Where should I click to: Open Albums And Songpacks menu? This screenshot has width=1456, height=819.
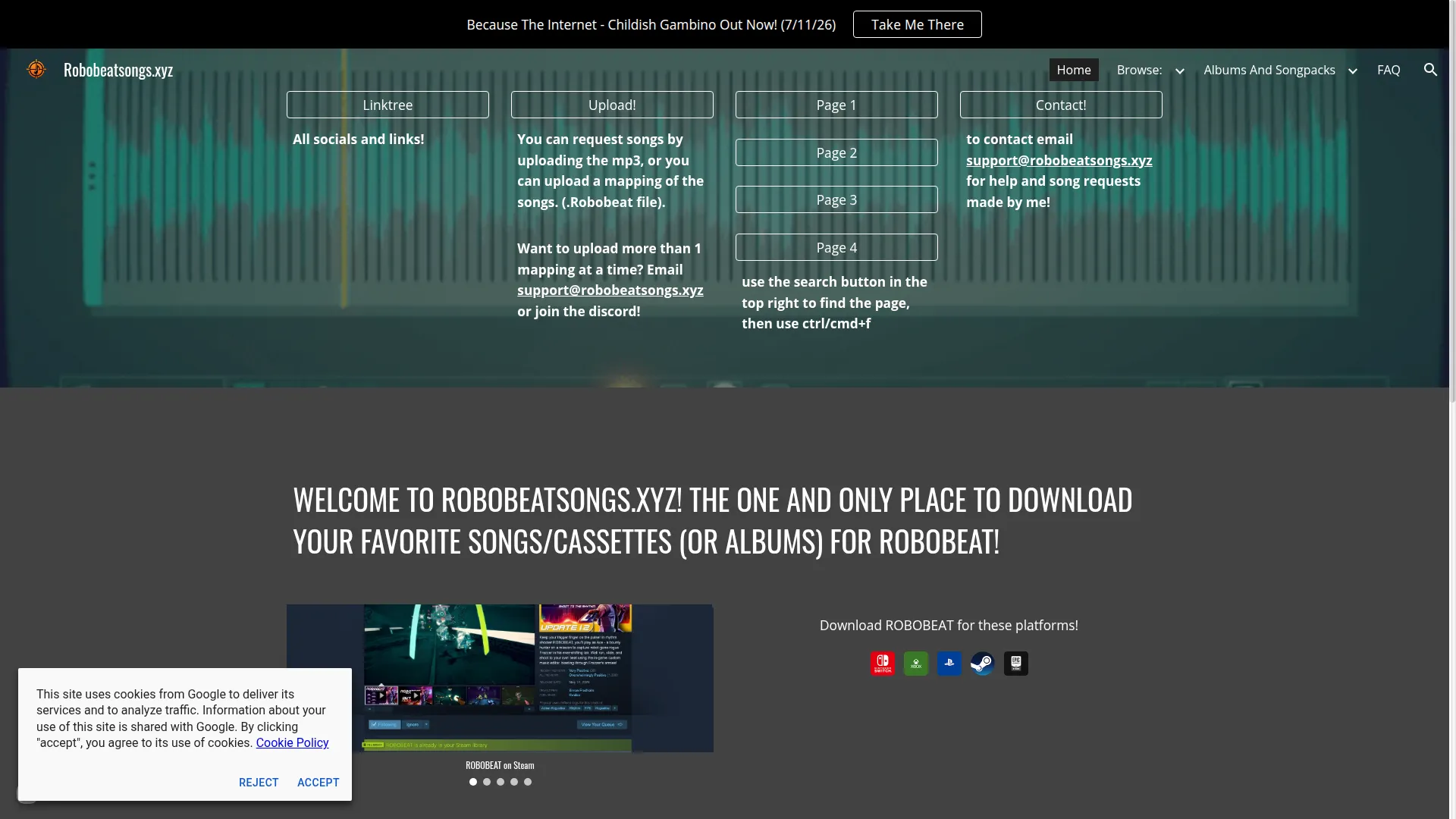(1269, 70)
